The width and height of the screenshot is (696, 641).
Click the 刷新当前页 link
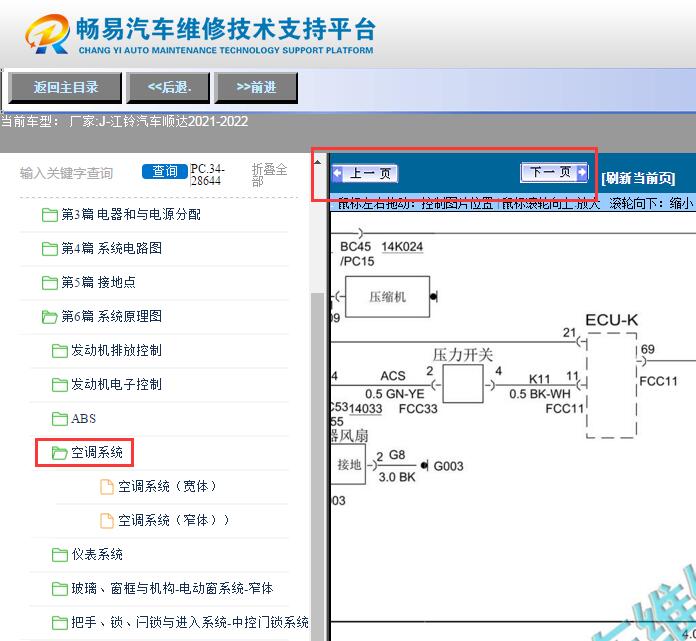(x=638, y=178)
